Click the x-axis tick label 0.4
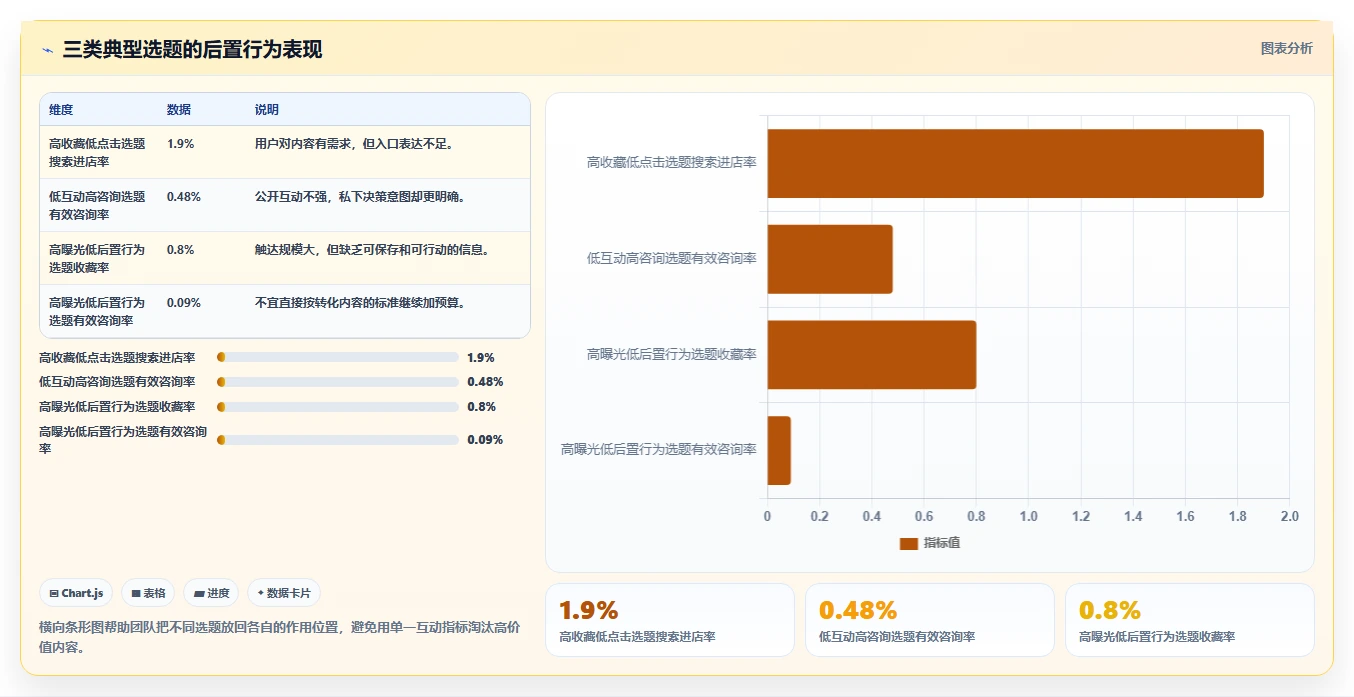The height and width of the screenshot is (697, 1354). point(872,517)
